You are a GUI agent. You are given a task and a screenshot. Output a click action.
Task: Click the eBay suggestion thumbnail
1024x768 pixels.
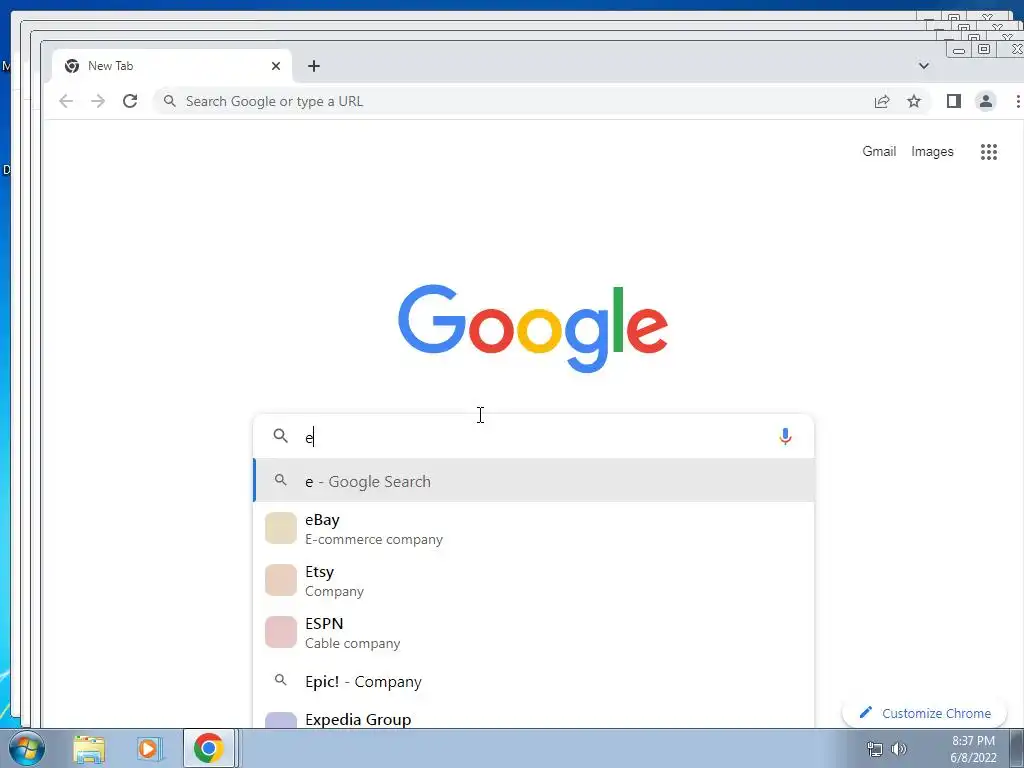coord(281,528)
